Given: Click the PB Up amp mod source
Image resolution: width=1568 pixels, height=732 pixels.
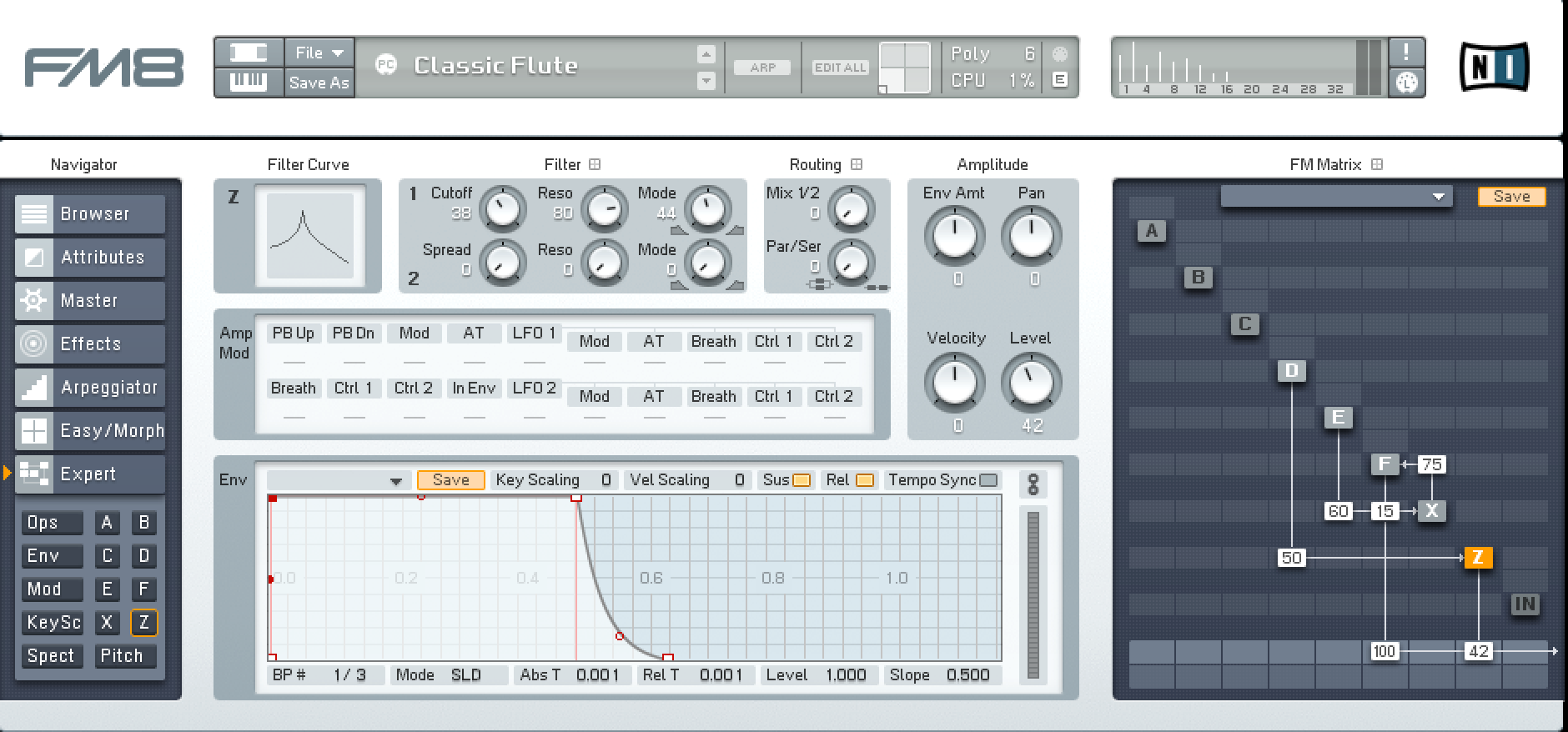Looking at the screenshot, I should 293,333.
